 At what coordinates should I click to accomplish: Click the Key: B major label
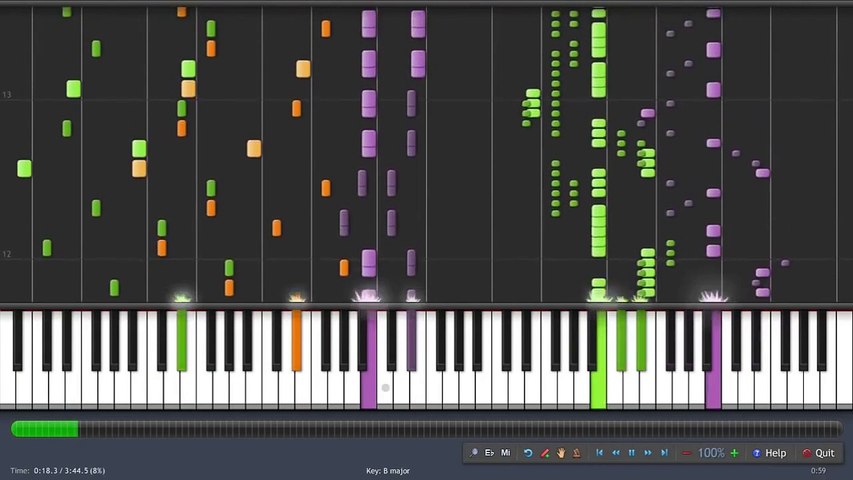(388, 471)
